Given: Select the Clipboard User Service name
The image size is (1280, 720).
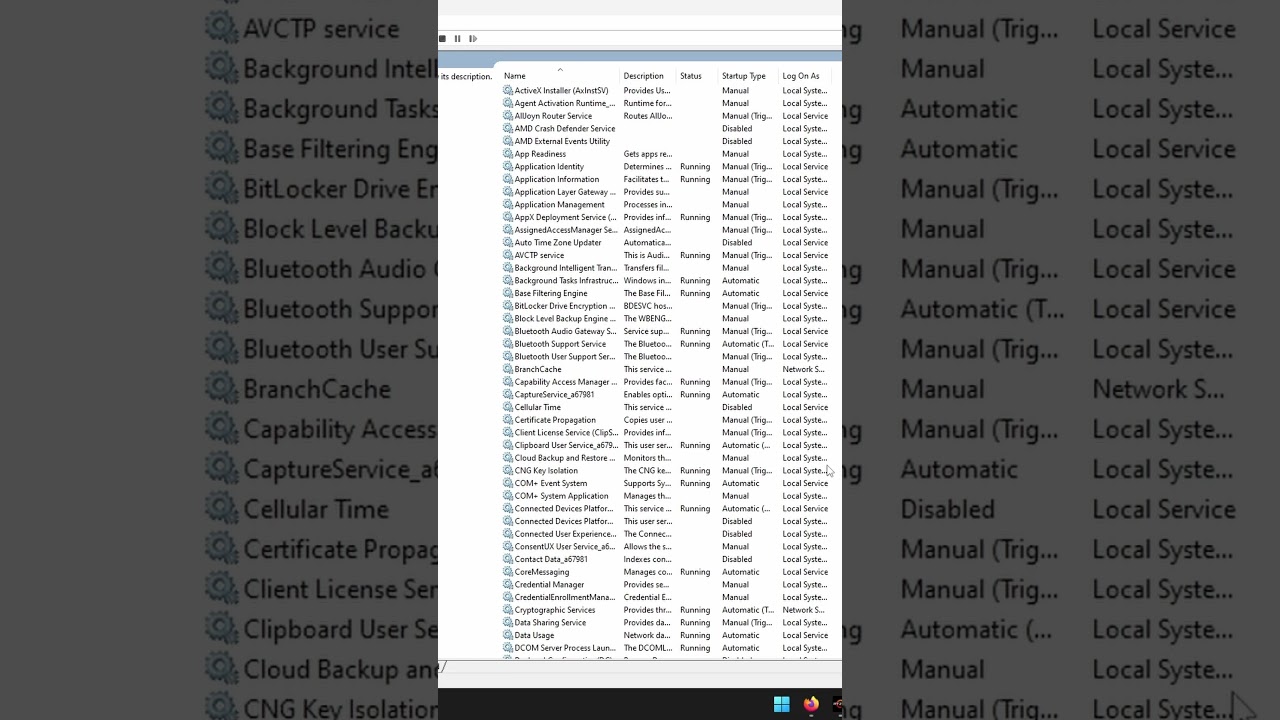Looking at the screenshot, I should coord(566,445).
